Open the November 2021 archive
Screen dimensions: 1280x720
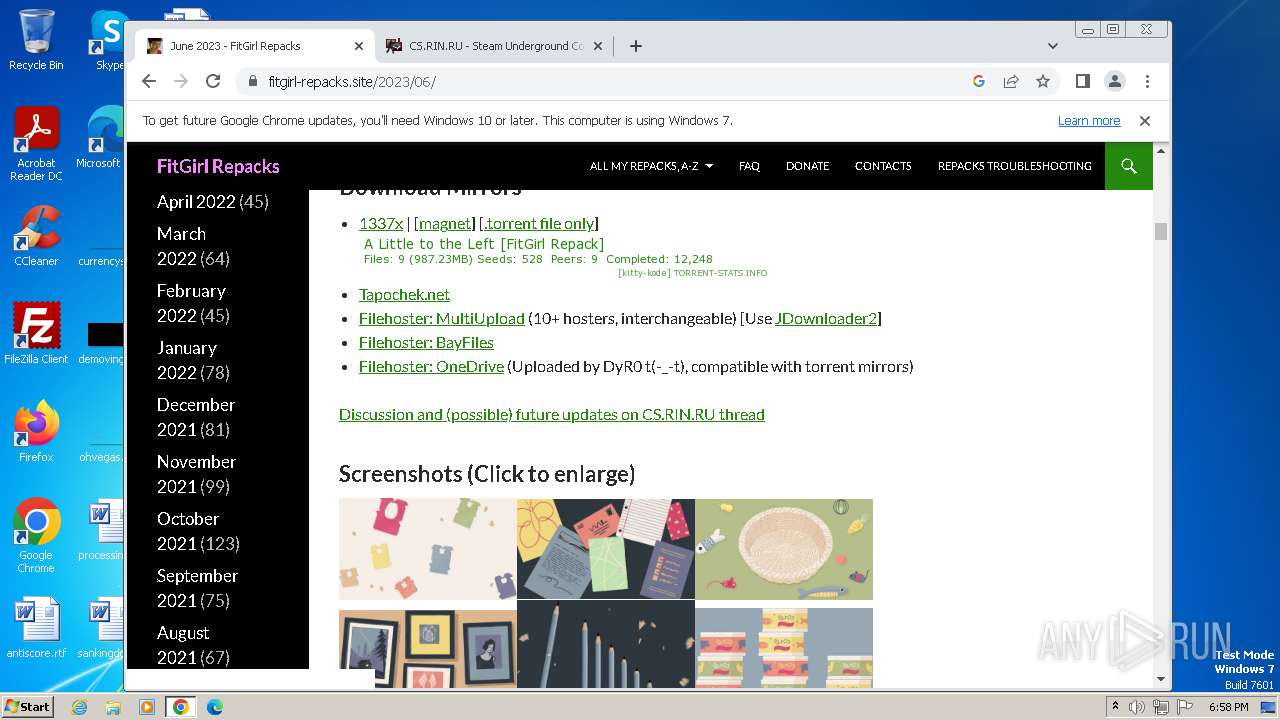196,474
